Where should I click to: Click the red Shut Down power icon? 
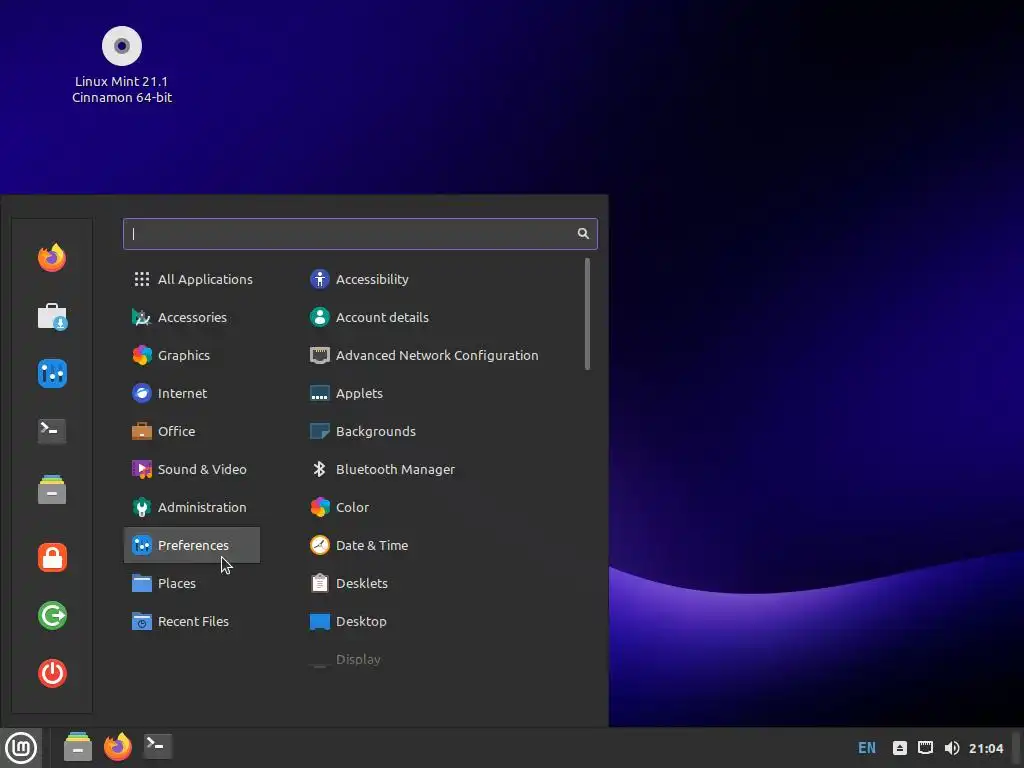pos(52,673)
